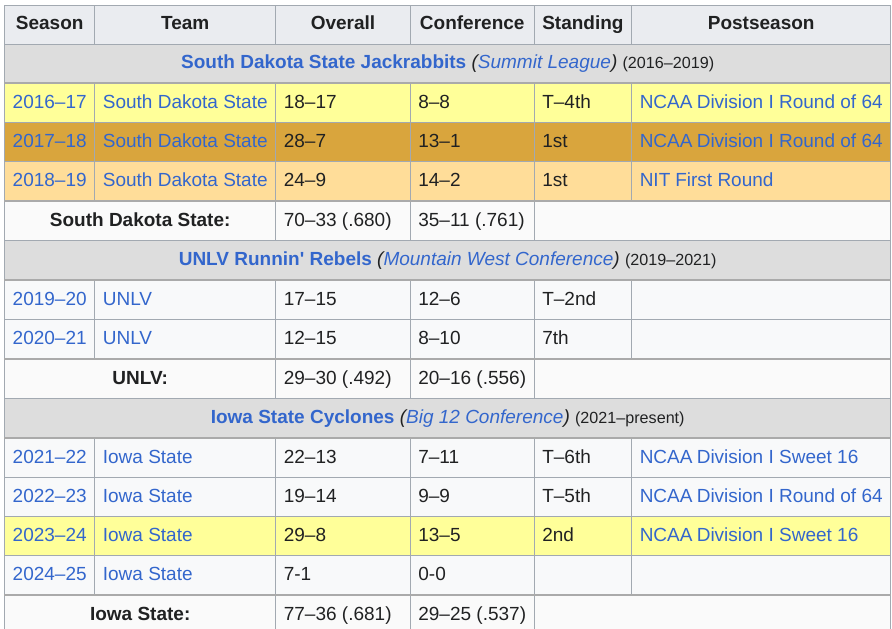892x629 pixels.
Task: Click NCAA Division I Sweet 16 for 2021–22
Action: [749, 457]
